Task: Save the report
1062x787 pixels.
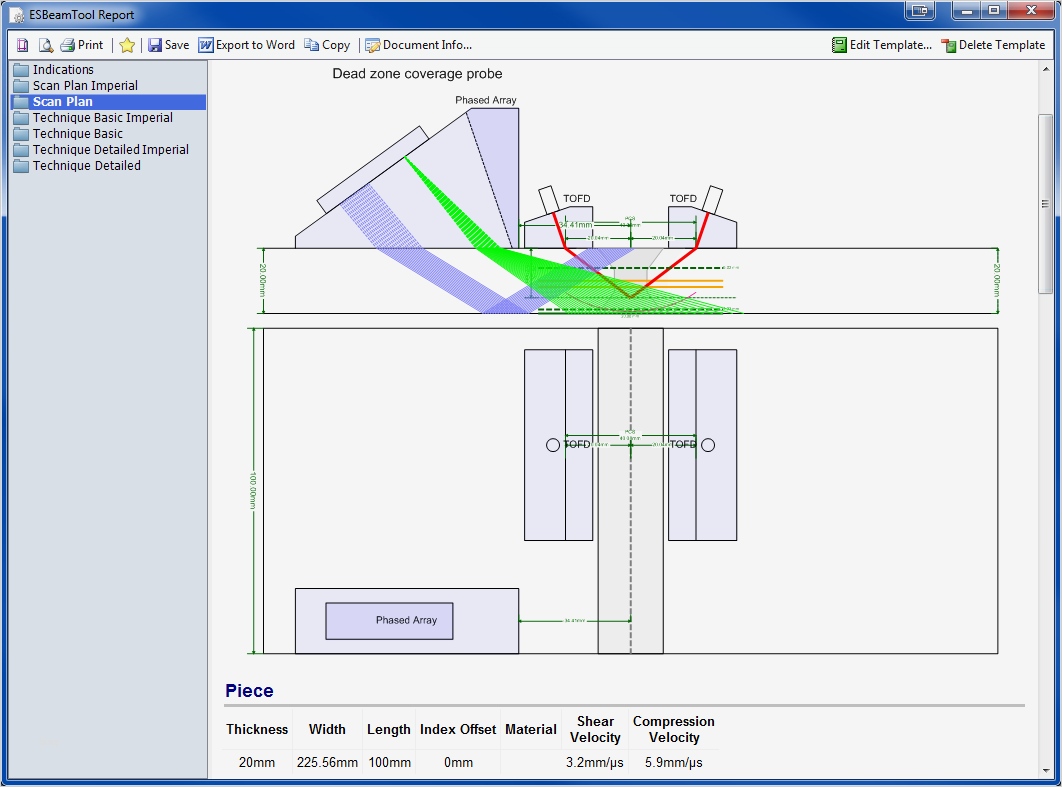Action: point(169,45)
